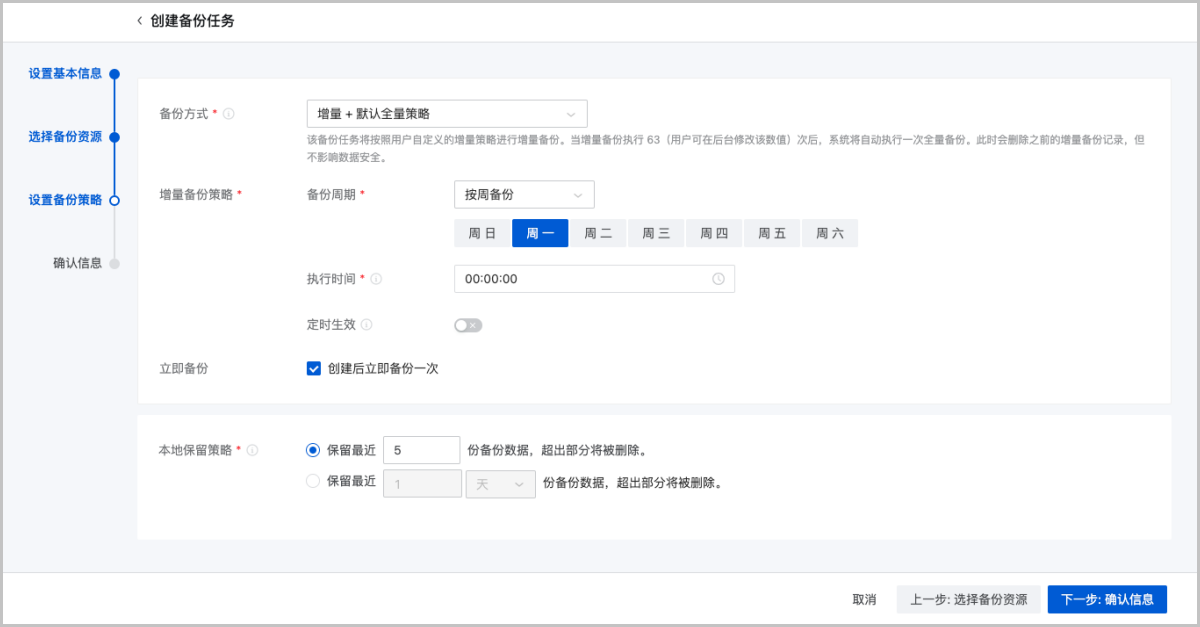The width and height of the screenshot is (1200, 627).
Task: Enable the 定时生效 toggle switch
Action: tap(468, 325)
